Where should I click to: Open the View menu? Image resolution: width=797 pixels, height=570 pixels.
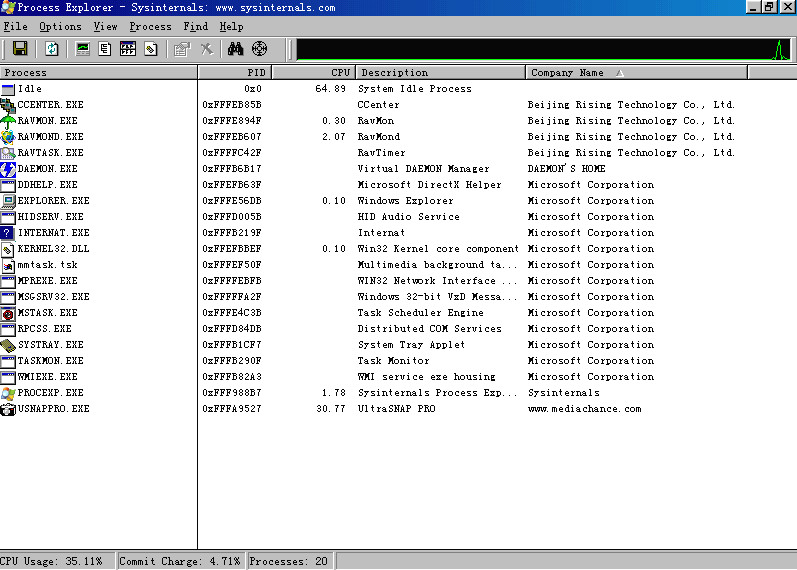coord(105,26)
